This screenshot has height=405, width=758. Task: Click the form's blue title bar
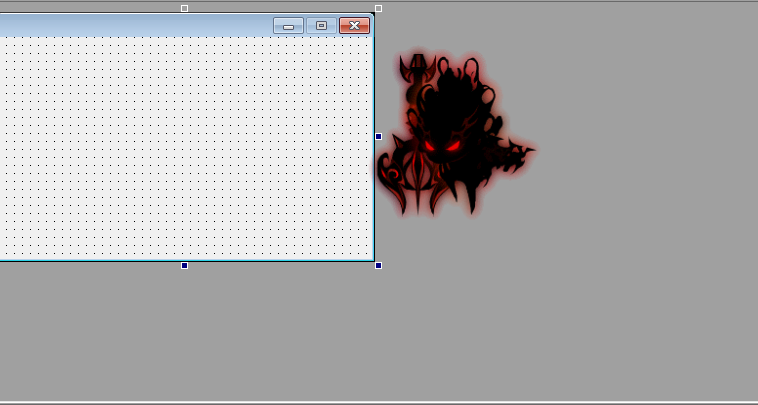pyautogui.click(x=130, y=26)
